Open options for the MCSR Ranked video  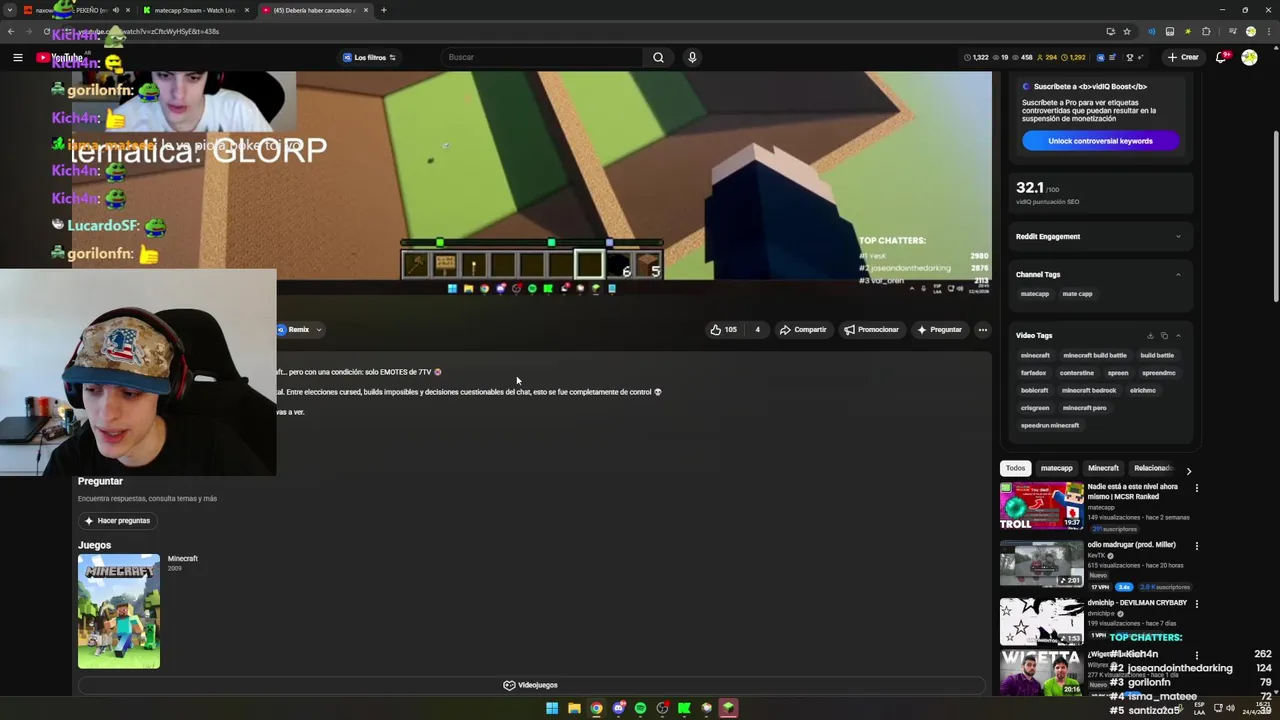pos(1196,488)
